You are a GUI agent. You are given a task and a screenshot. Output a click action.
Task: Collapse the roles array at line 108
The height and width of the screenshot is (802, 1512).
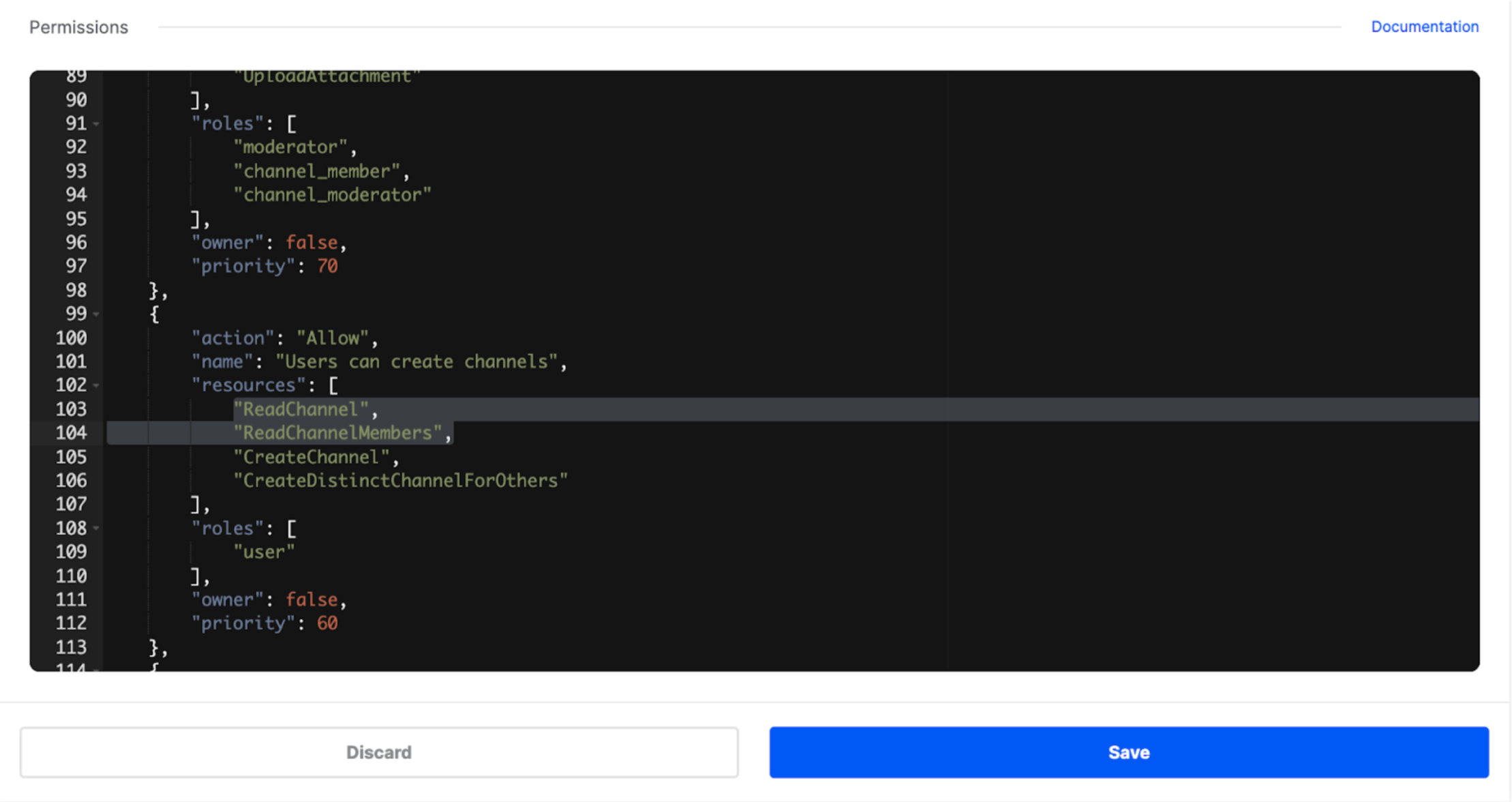pos(95,528)
